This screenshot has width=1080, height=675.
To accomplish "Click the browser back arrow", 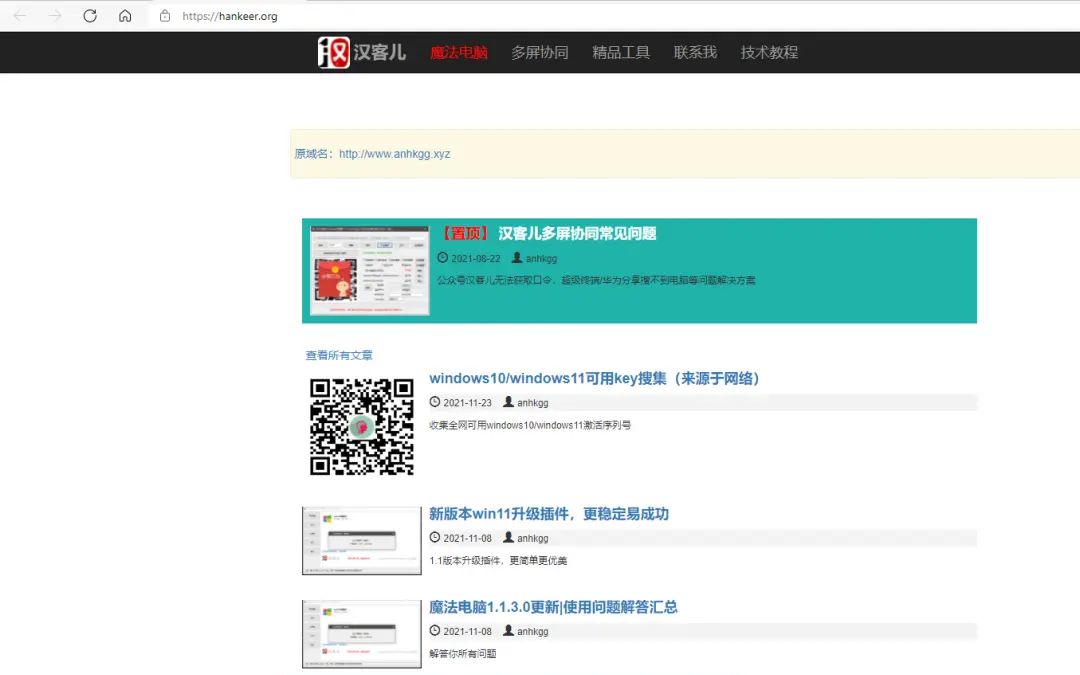I will [20, 16].
